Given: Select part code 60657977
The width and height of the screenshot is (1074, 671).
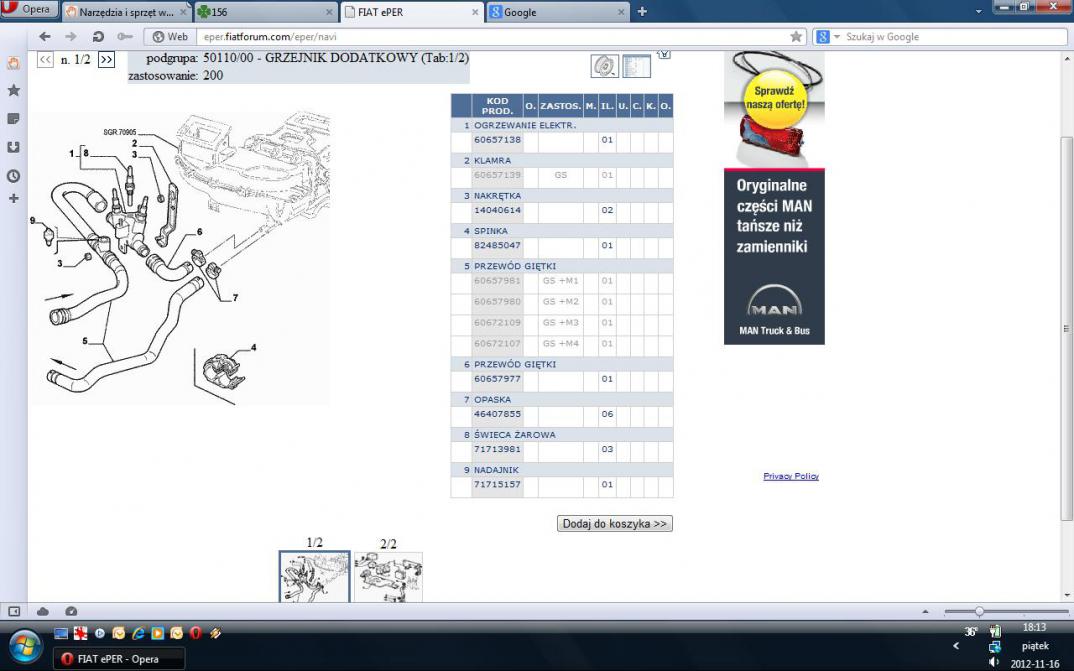Looking at the screenshot, I should pos(497,379).
